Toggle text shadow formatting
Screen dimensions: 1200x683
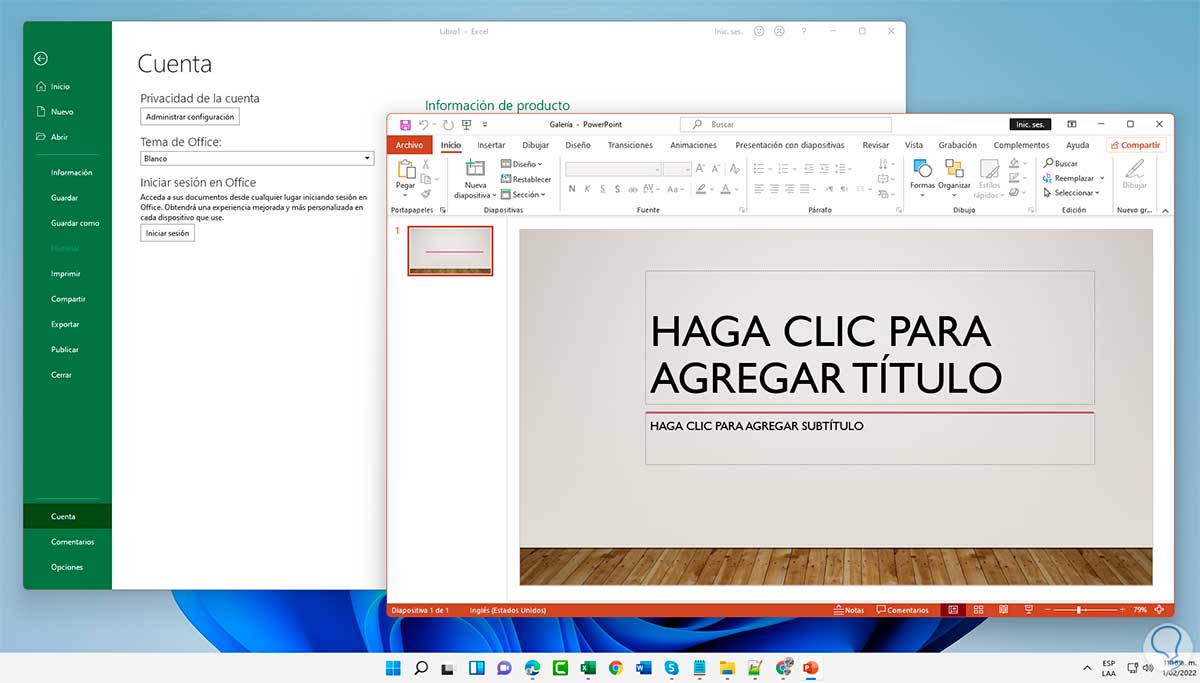618,189
